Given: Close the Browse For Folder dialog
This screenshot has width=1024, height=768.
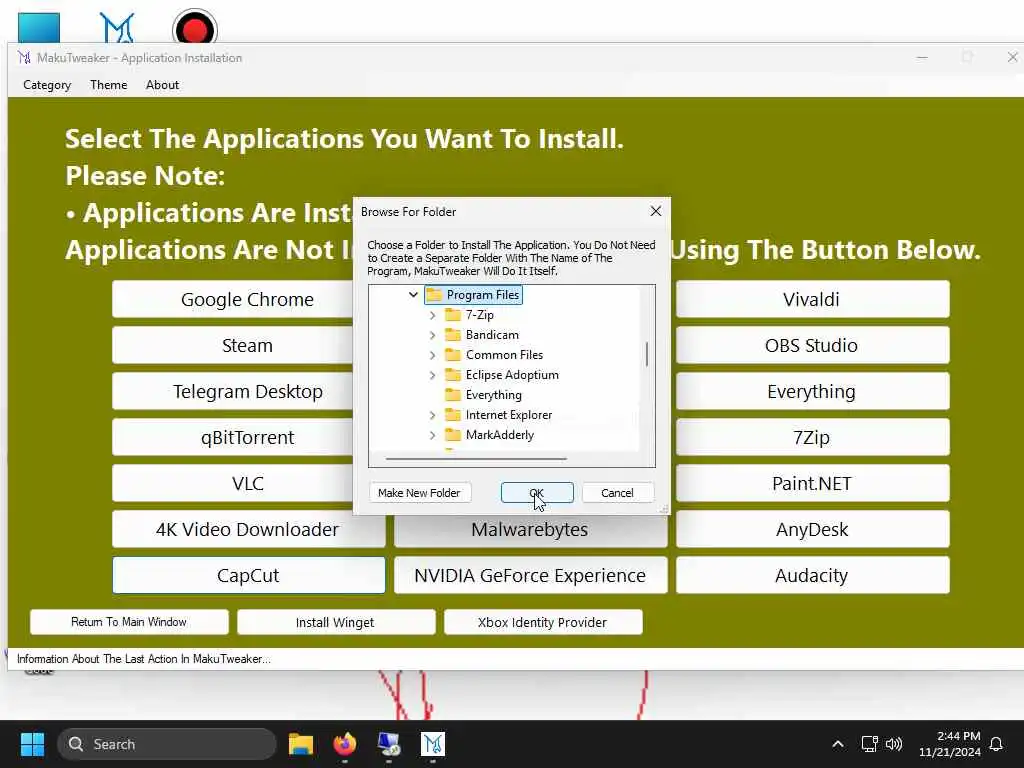Looking at the screenshot, I should click(656, 211).
